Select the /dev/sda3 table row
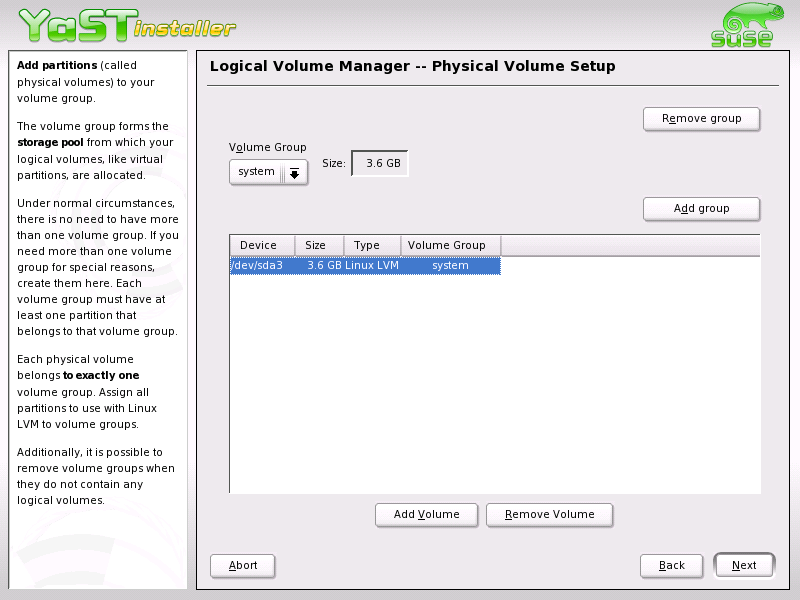Screen dimensions: 800x600 coord(365,265)
